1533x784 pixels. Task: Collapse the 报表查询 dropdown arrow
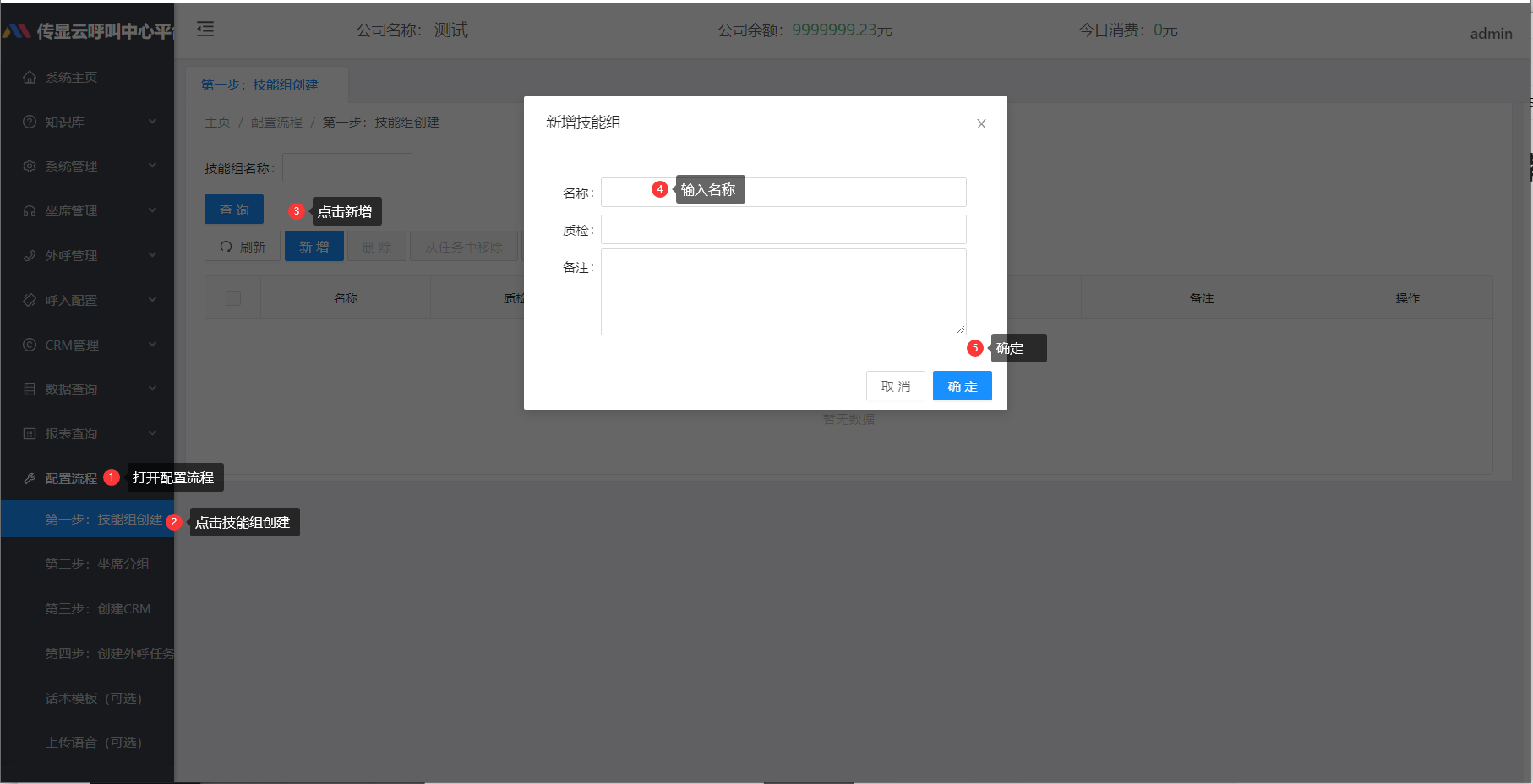click(x=153, y=433)
